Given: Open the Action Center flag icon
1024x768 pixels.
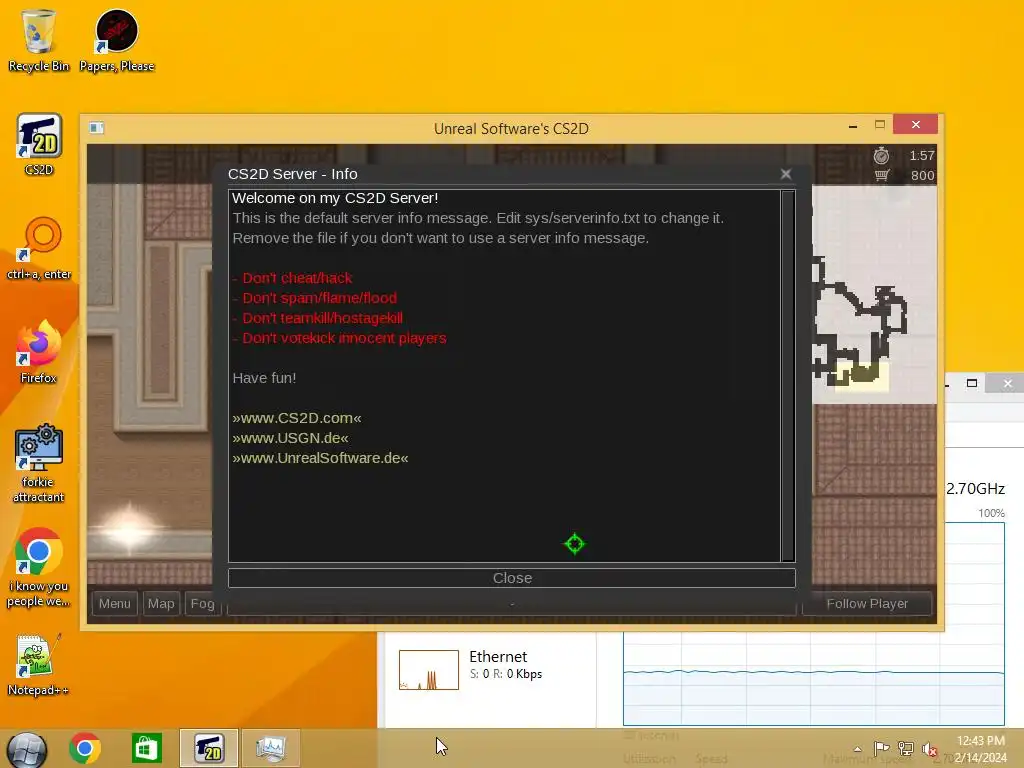Looking at the screenshot, I should click(881, 749).
